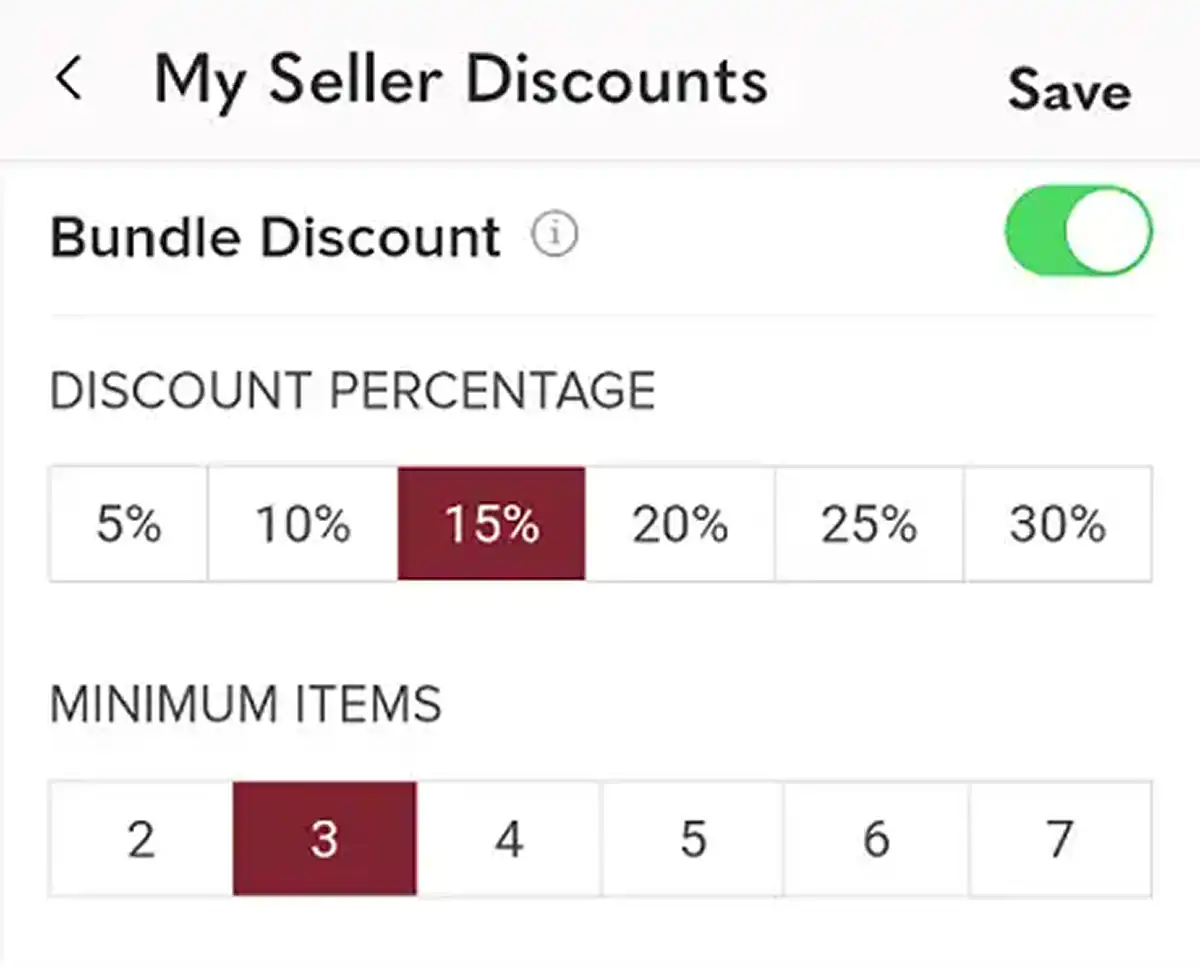Open the Bundle Discount info tooltip
1200x967 pixels.
click(554, 234)
